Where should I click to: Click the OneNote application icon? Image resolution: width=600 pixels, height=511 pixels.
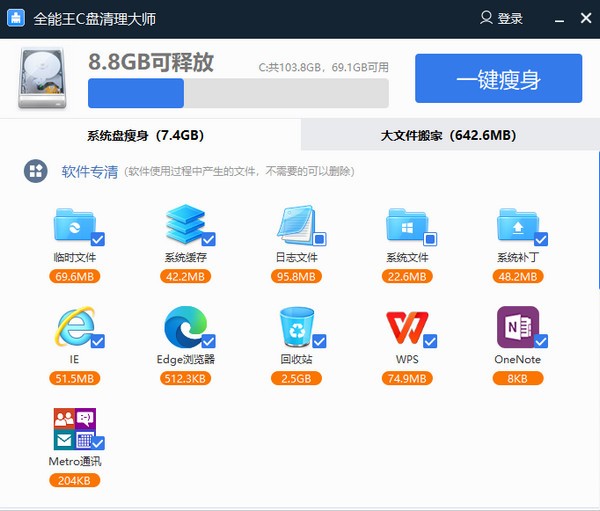pos(517,327)
